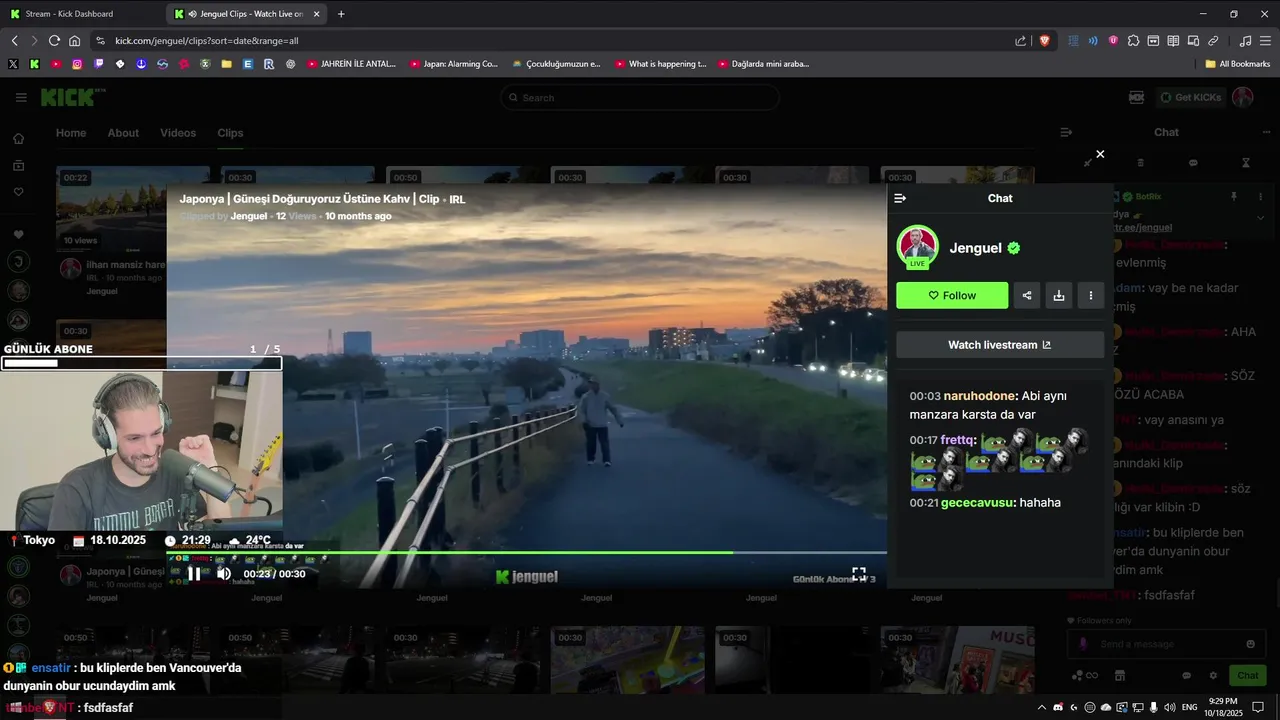Enter fullscreen on the clip player
Image resolution: width=1280 pixels, height=720 pixels.
click(x=859, y=574)
